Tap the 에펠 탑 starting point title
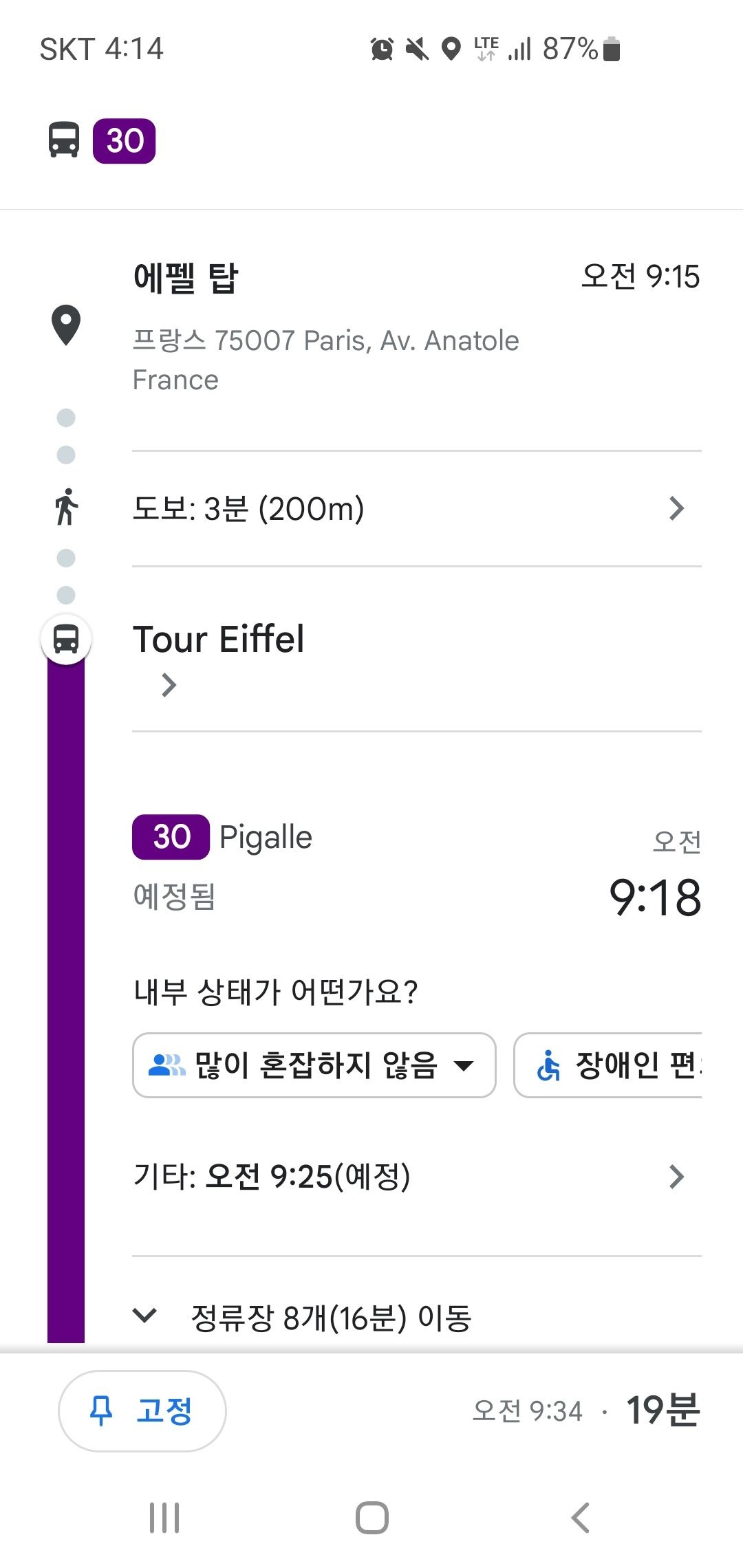The height and width of the screenshot is (1568, 743). coord(186,278)
